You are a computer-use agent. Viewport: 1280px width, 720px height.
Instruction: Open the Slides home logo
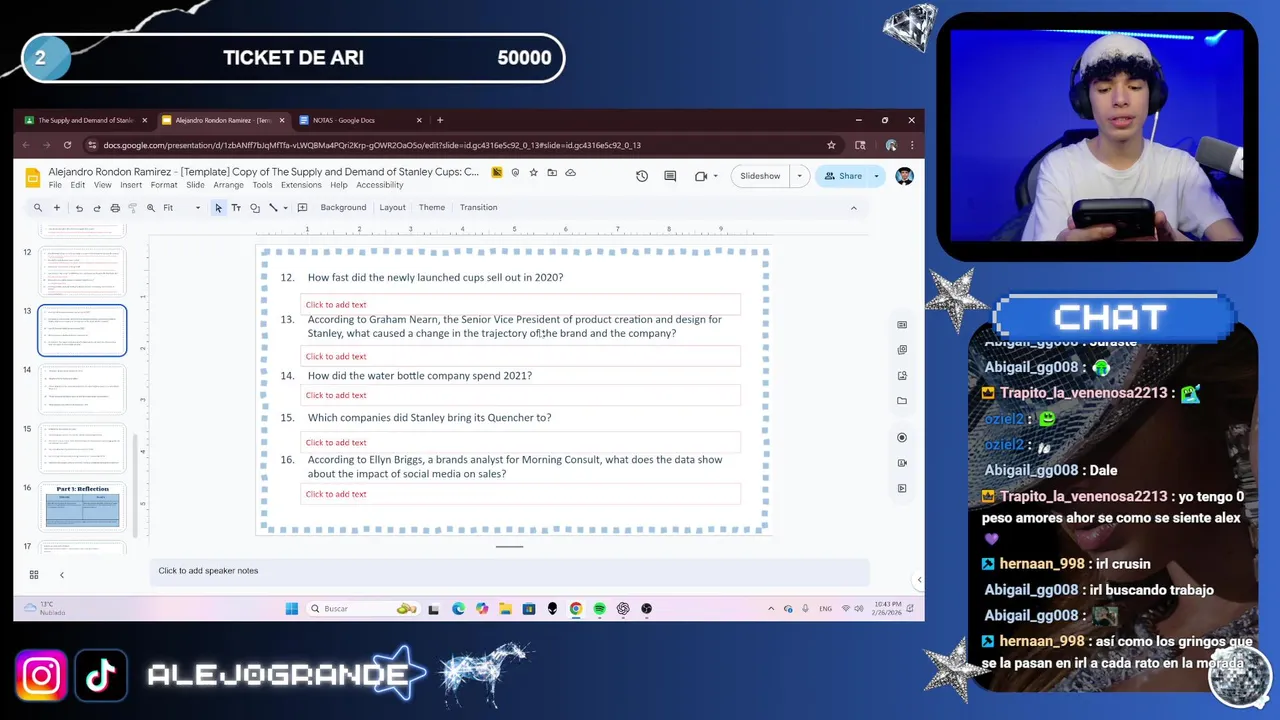33,178
